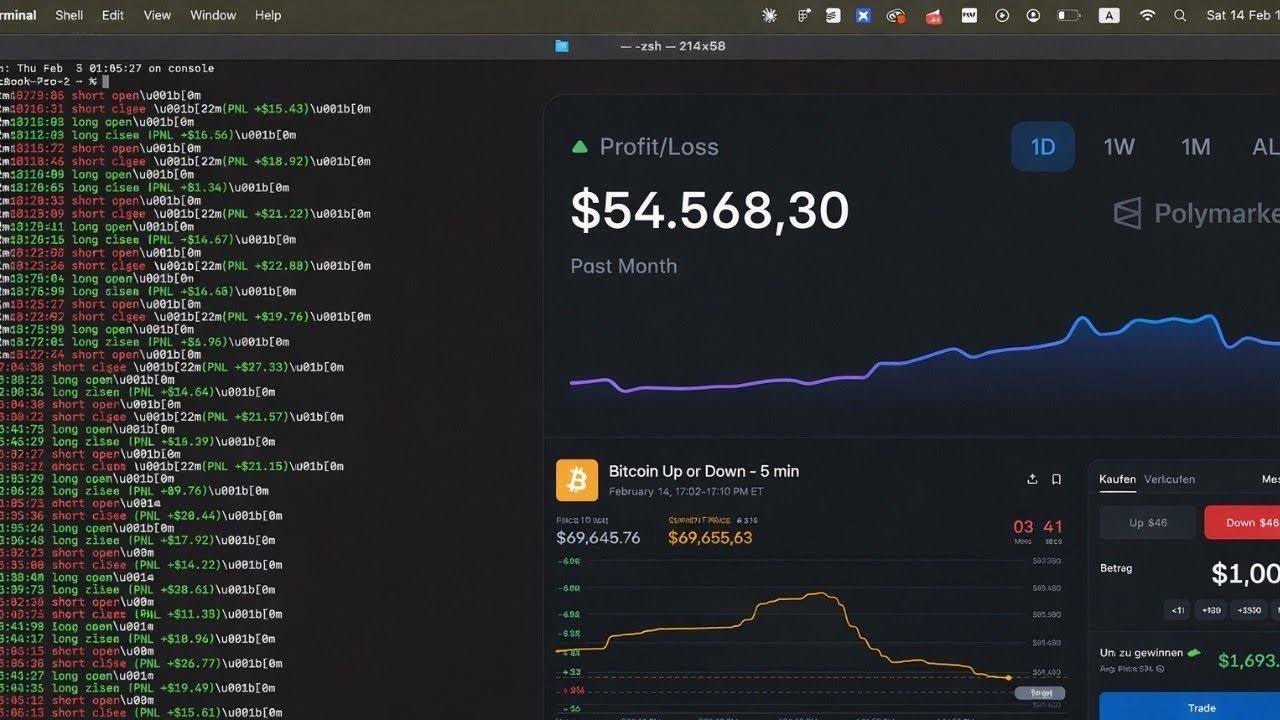Image resolution: width=1280 pixels, height=720 pixels.
Task: Add the first quick-amount chip to Betrag
Action: click(x=1178, y=610)
